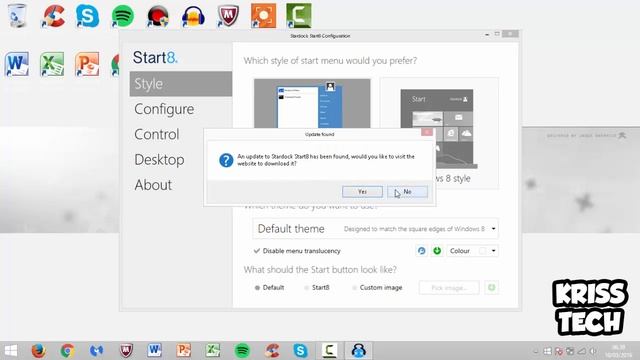Toggle Disable menu translucency checkbox
This screenshot has height=360, width=640.
(x=297, y=251)
